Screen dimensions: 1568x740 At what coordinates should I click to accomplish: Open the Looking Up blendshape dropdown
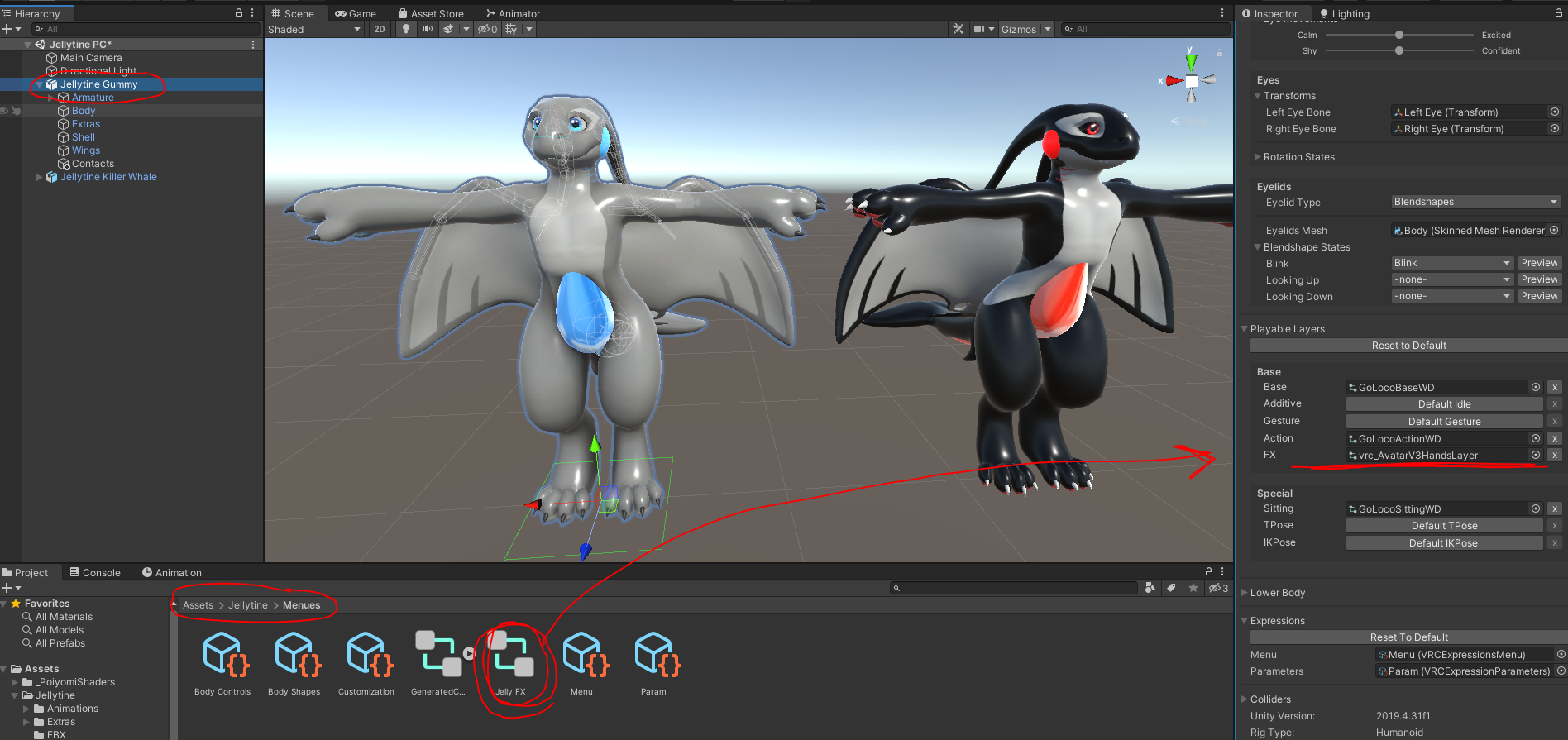[1453, 279]
